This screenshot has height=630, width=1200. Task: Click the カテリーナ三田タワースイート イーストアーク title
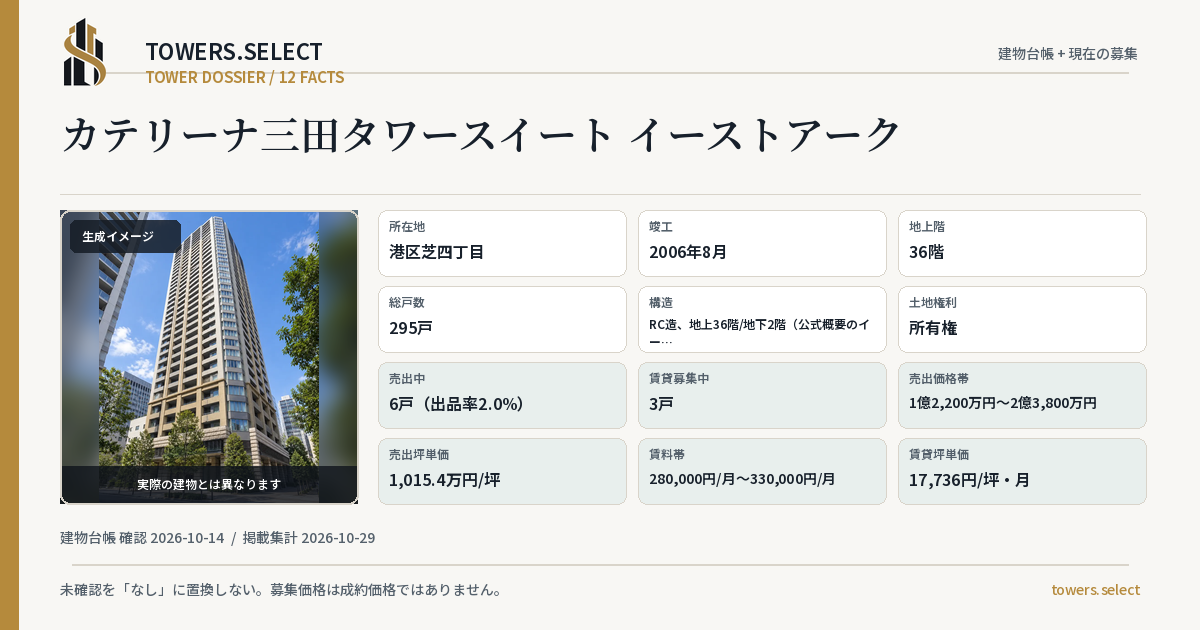[x=482, y=135]
